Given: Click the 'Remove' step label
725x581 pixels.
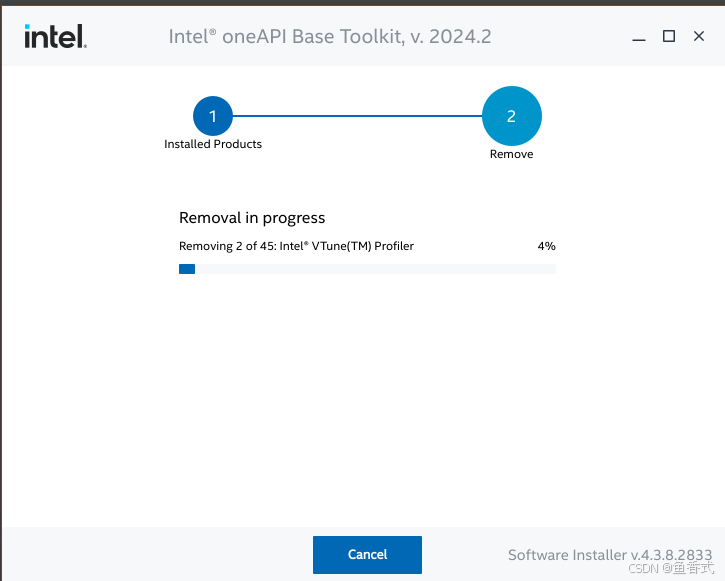Looking at the screenshot, I should (511, 154).
